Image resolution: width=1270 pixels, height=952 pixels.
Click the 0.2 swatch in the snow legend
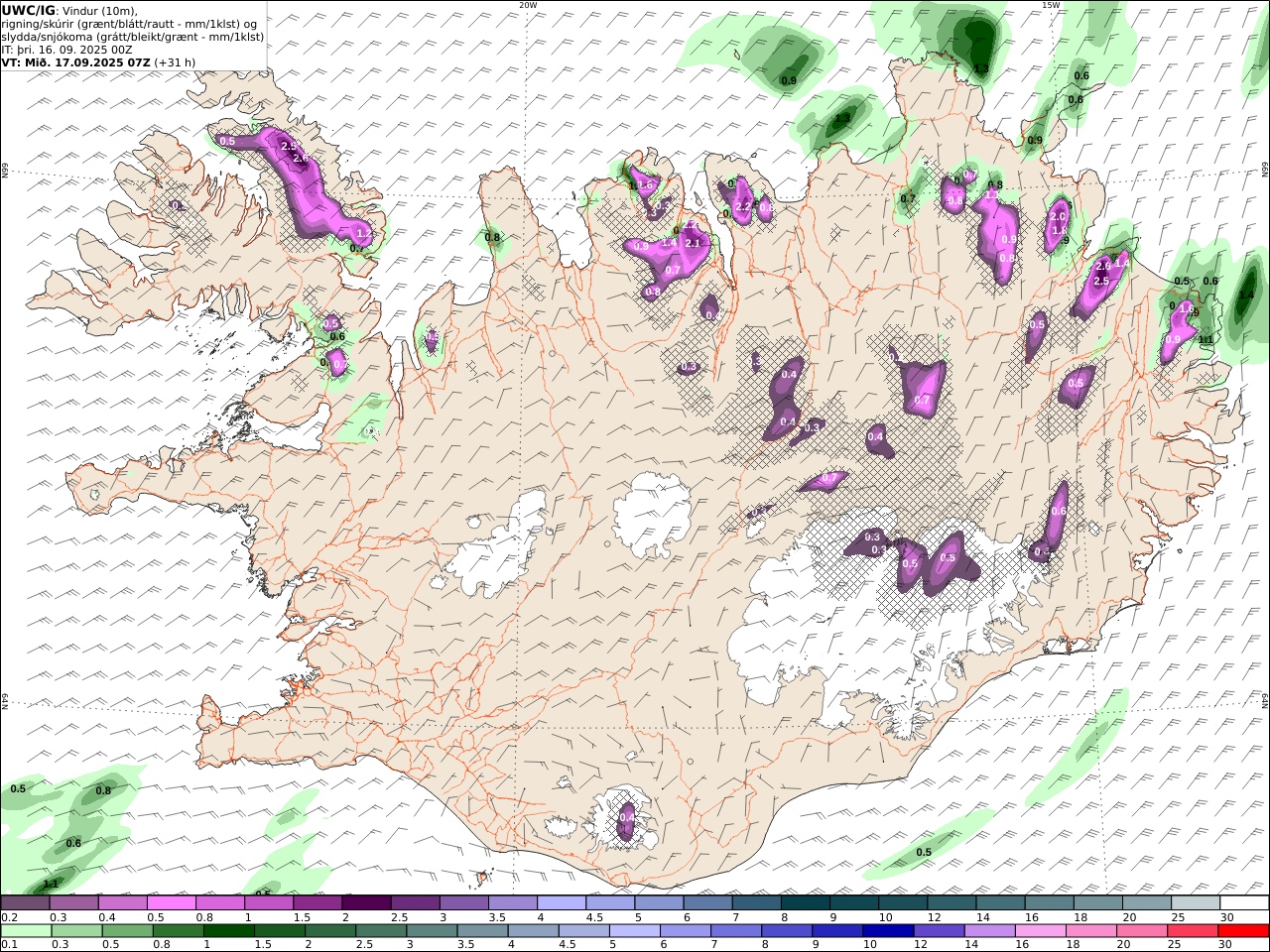25,902
